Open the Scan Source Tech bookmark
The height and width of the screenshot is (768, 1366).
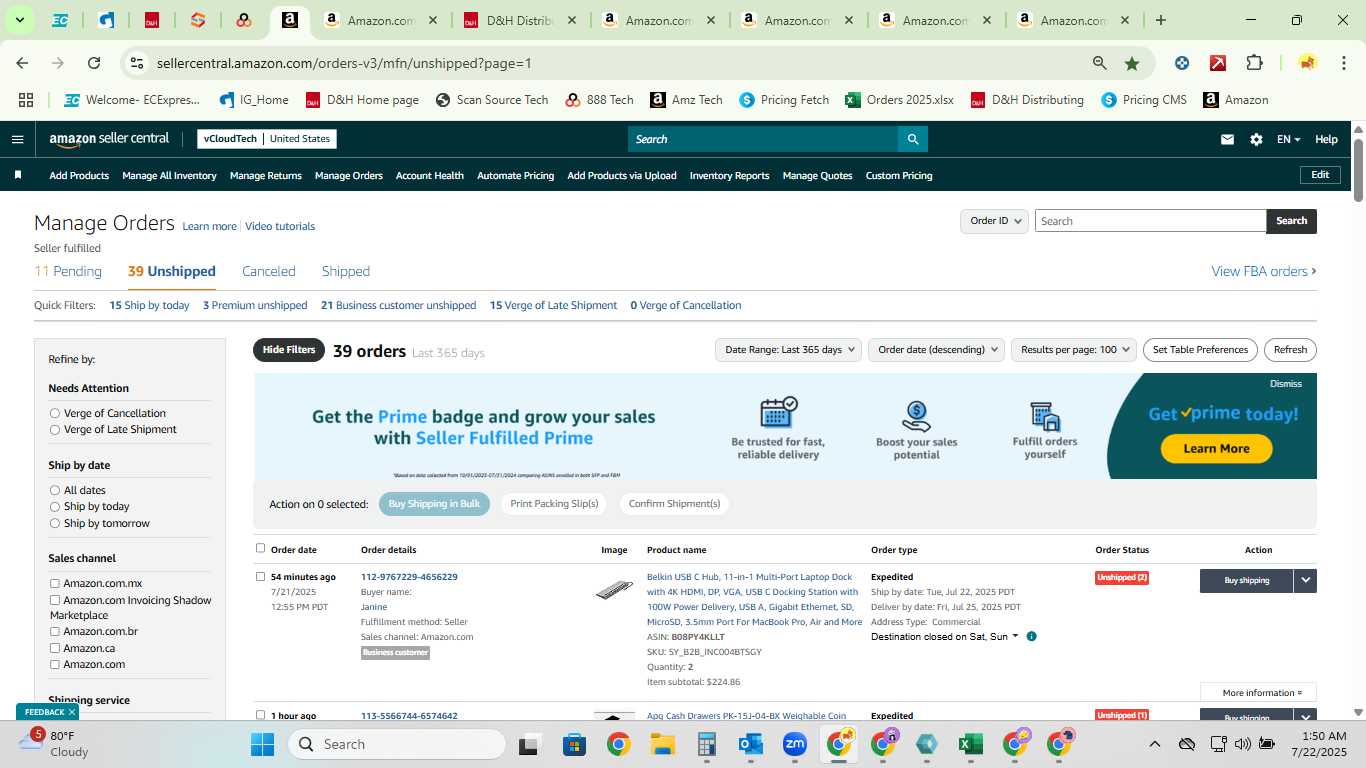pos(491,100)
